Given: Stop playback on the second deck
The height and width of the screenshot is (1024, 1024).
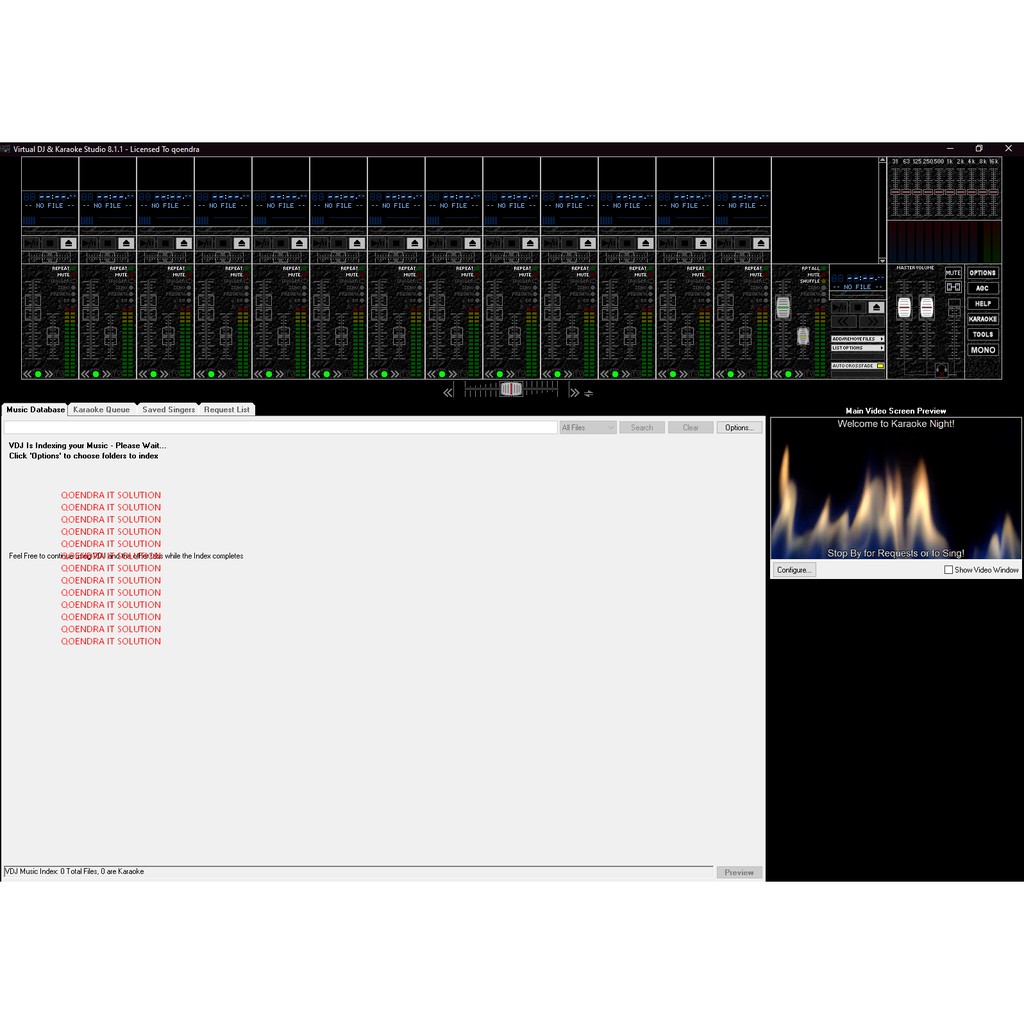Looking at the screenshot, I should tap(107, 243).
